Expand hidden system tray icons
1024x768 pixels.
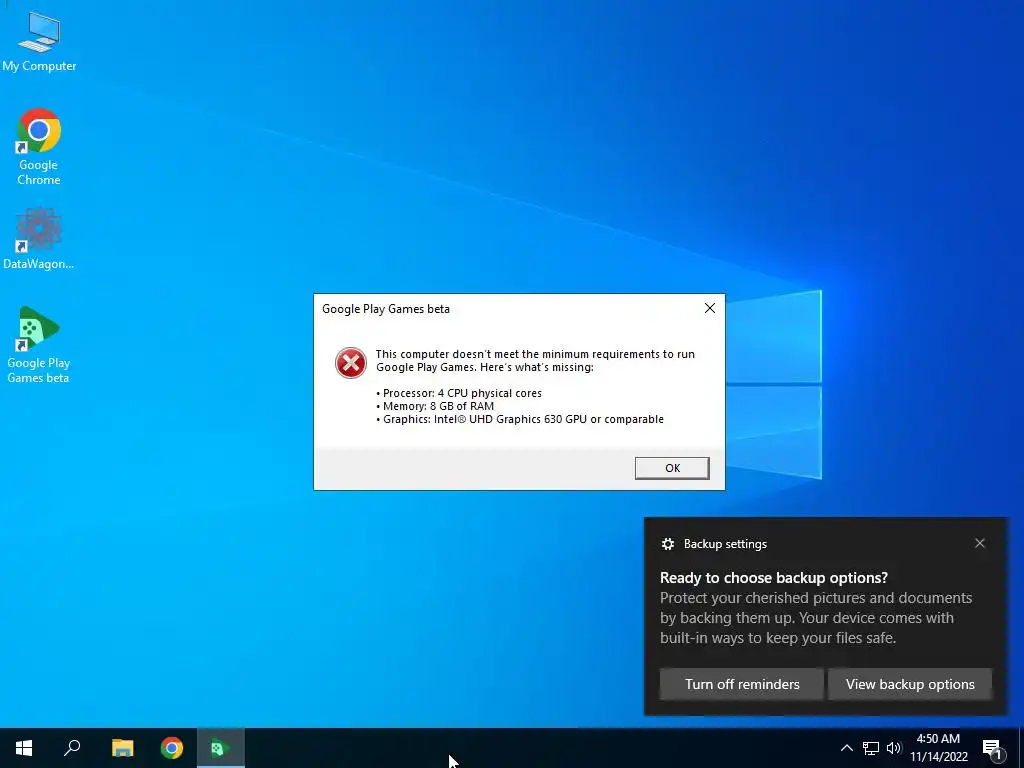click(846, 748)
